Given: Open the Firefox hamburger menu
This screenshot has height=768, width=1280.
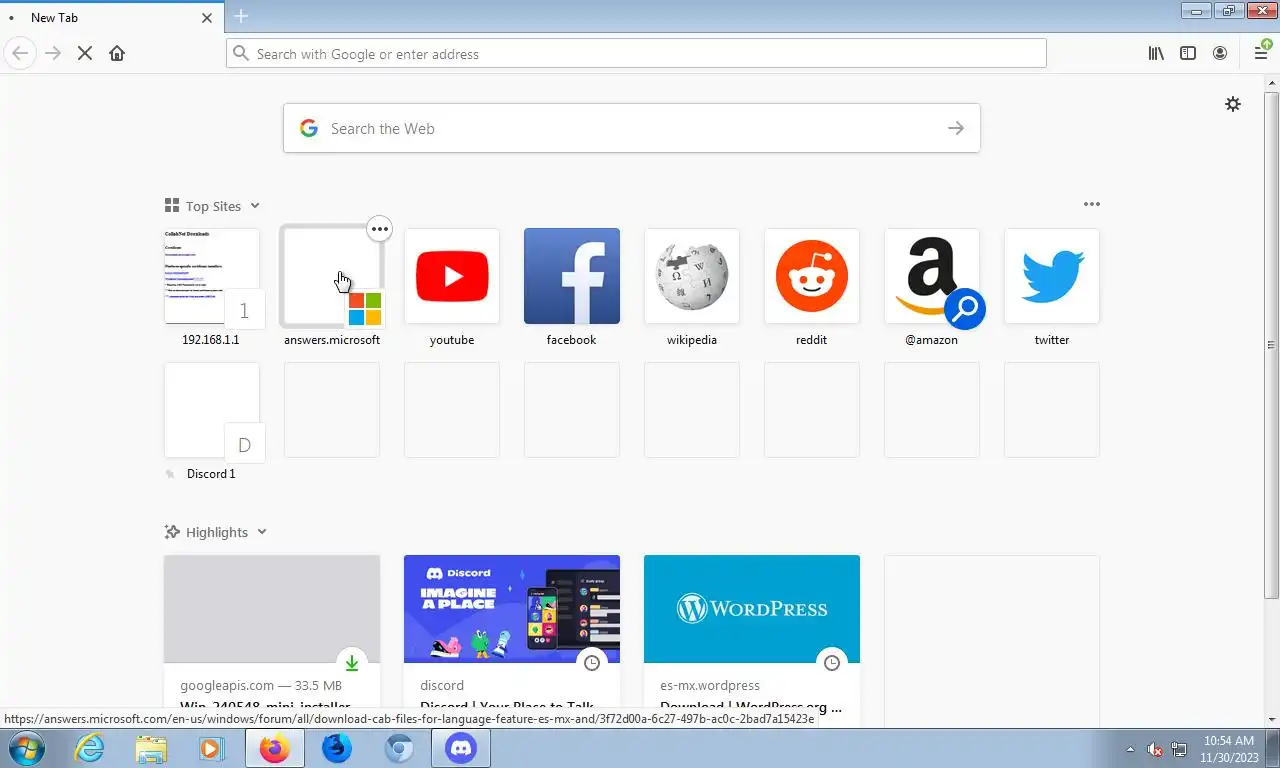Looking at the screenshot, I should click(x=1262, y=53).
